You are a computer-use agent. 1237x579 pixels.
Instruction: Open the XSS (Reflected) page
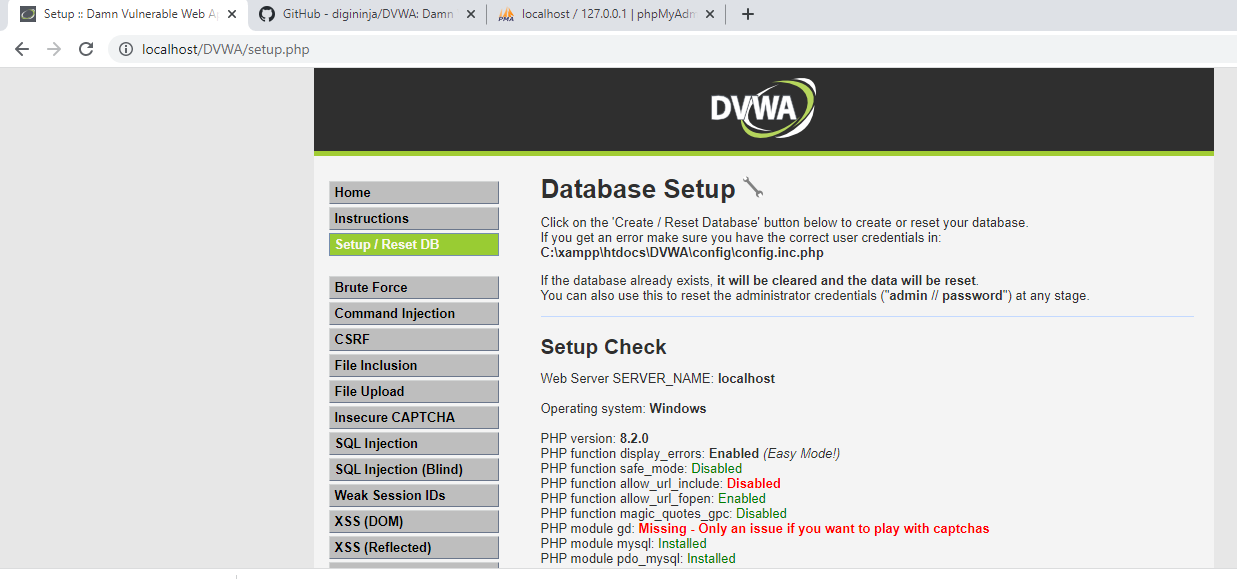click(414, 548)
